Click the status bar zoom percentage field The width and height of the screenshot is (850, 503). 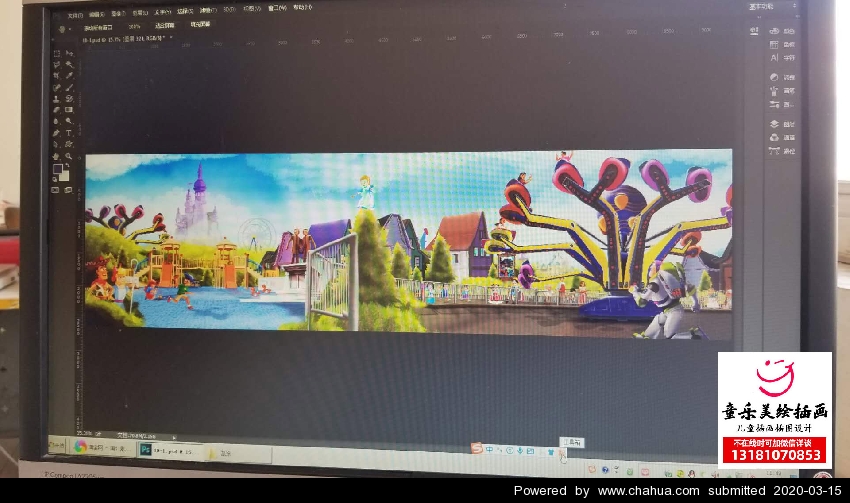tap(86, 433)
